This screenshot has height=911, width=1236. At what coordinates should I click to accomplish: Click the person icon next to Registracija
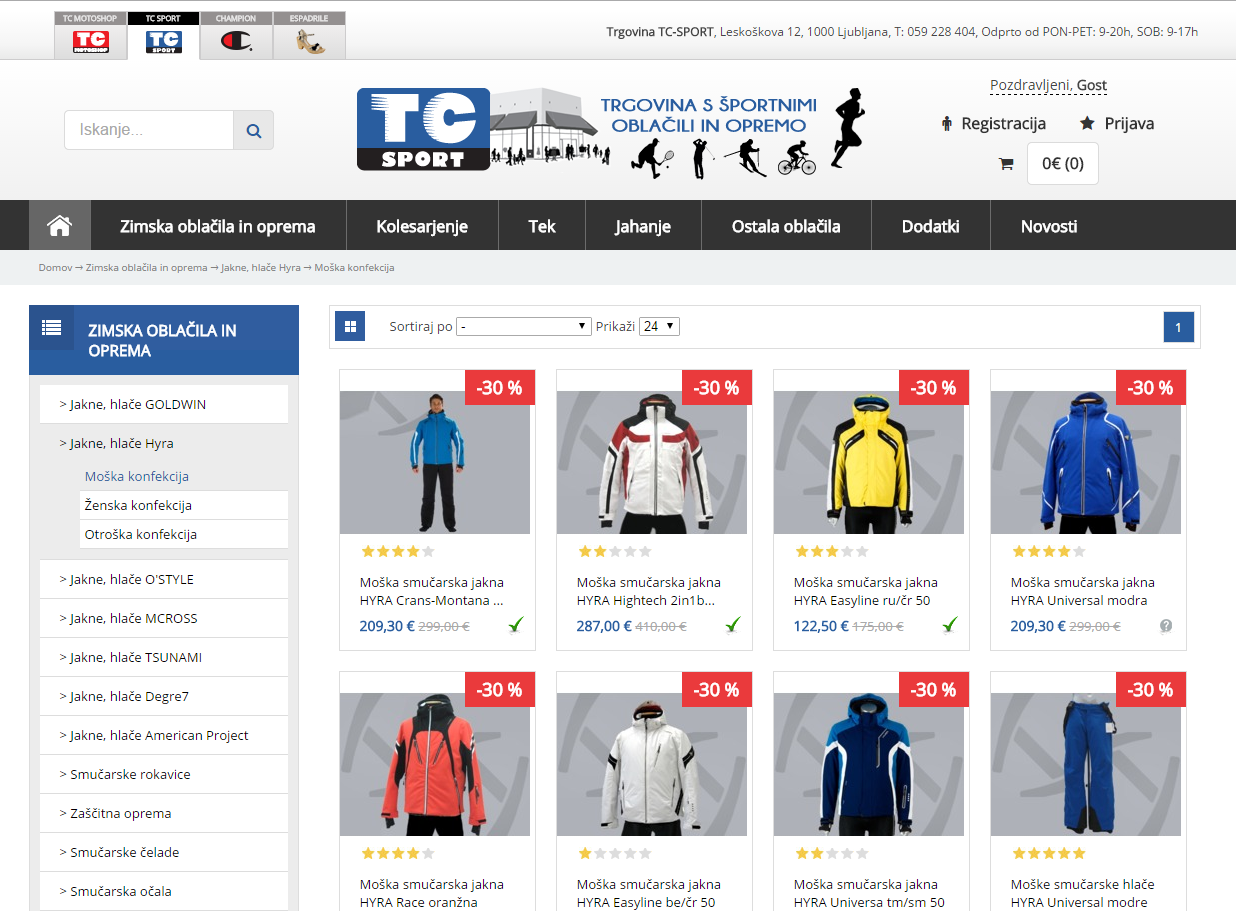point(947,123)
